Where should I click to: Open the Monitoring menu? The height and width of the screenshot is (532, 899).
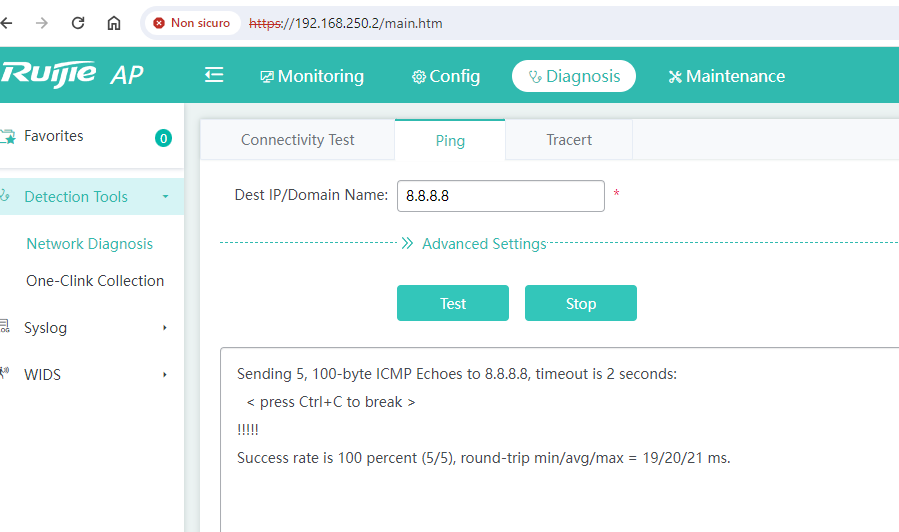click(x=312, y=76)
